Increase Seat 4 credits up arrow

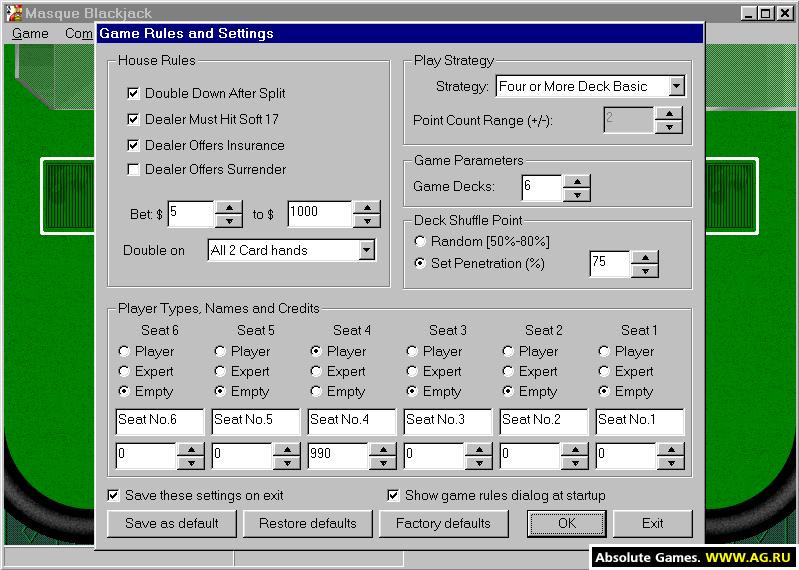pyautogui.click(x=383, y=450)
